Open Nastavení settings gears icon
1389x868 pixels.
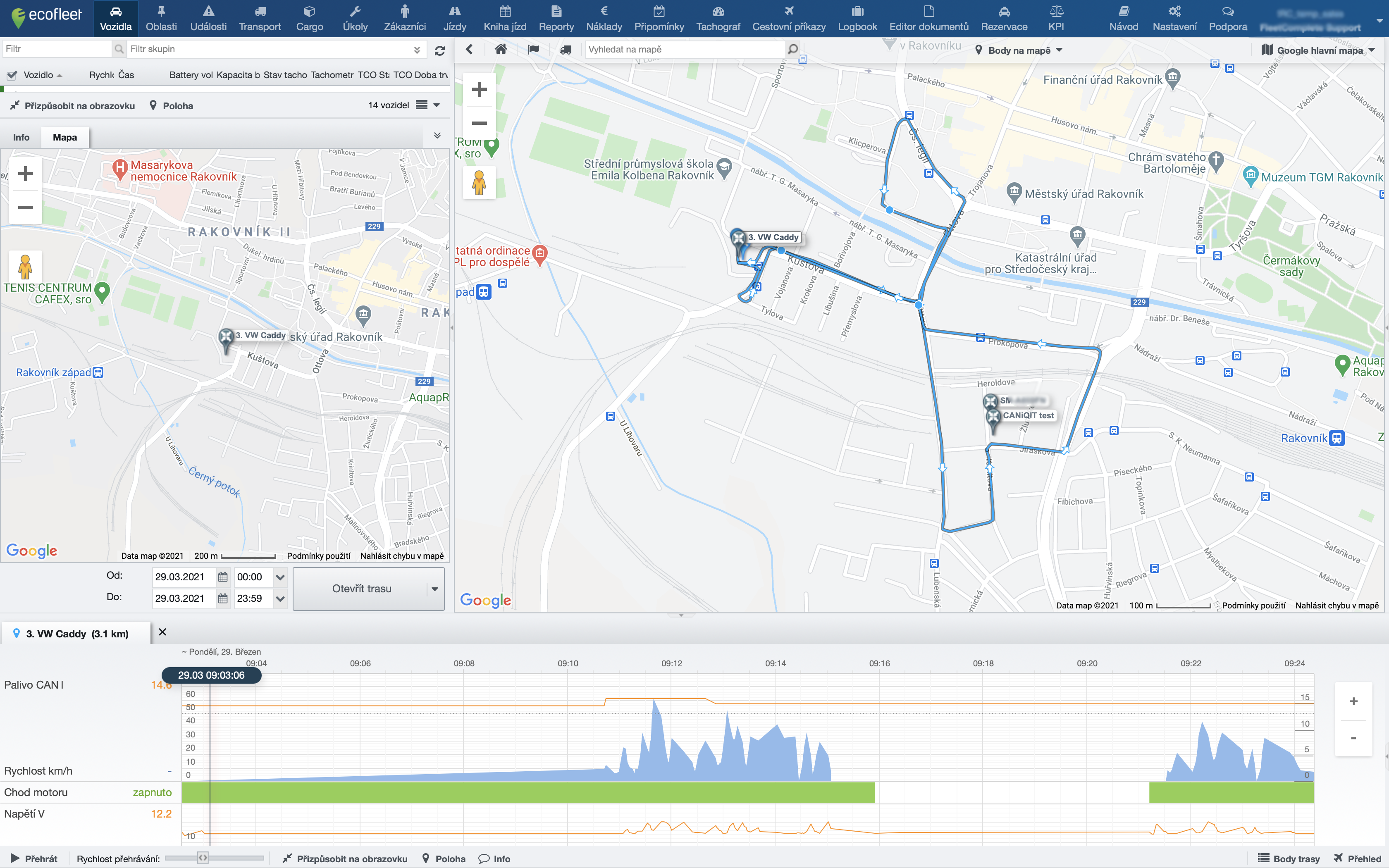click(x=1174, y=11)
